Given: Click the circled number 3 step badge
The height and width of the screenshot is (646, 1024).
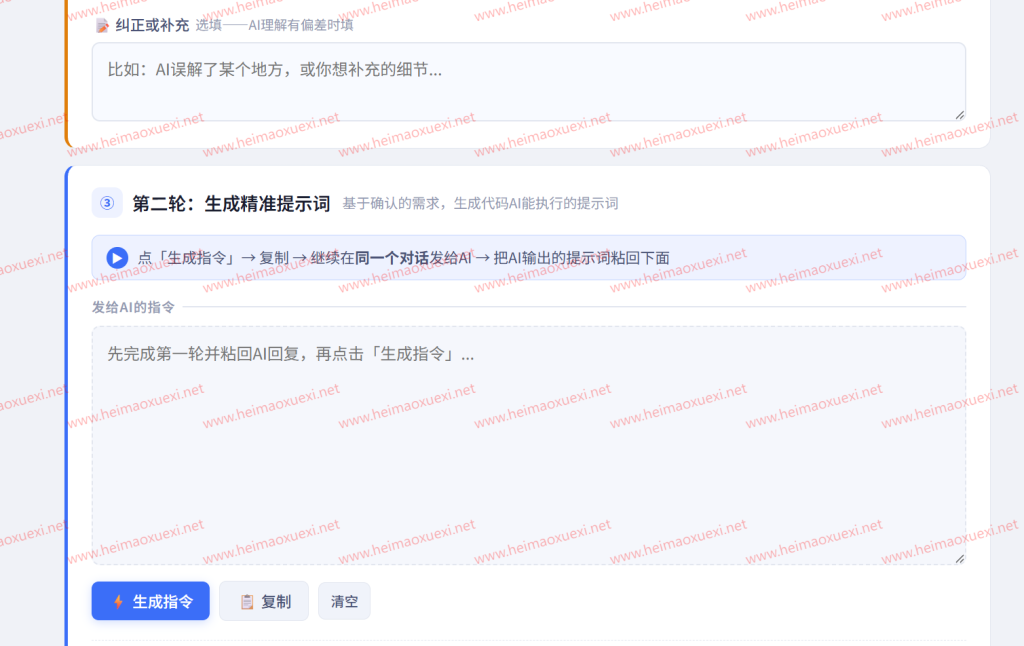Looking at the screenshot, I should click(107, 203).
